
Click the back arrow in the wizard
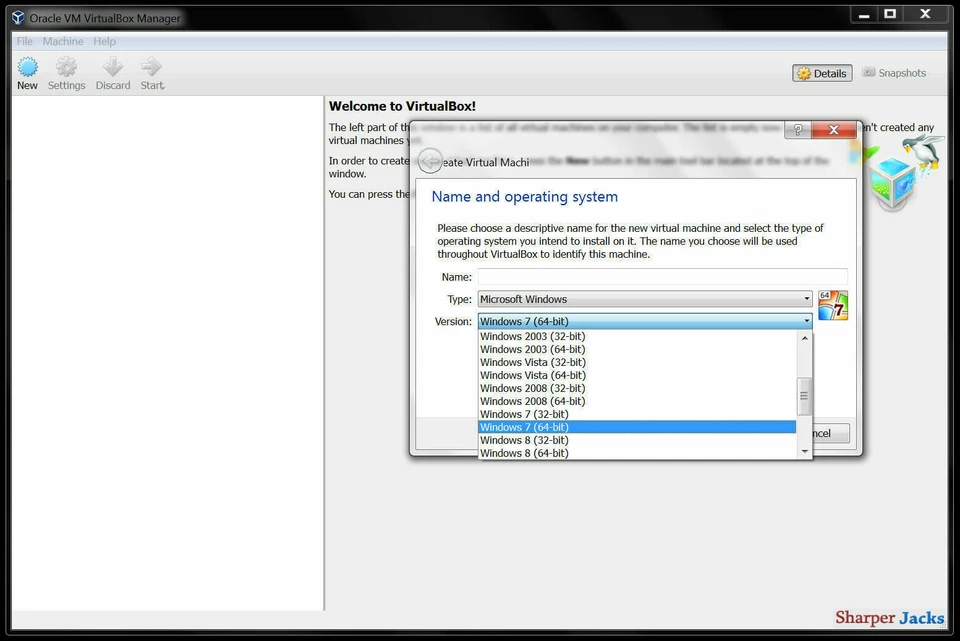click(430, 160)
